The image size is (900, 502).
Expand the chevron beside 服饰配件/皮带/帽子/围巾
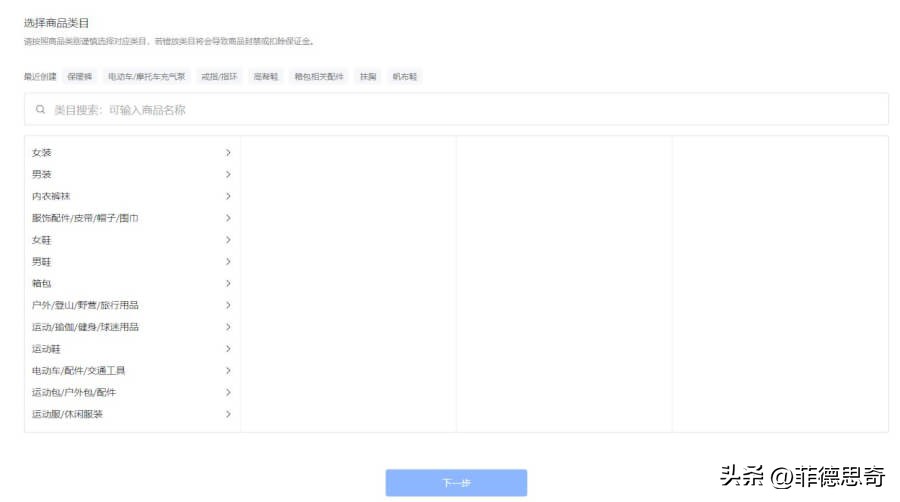(x=228, y=218)
